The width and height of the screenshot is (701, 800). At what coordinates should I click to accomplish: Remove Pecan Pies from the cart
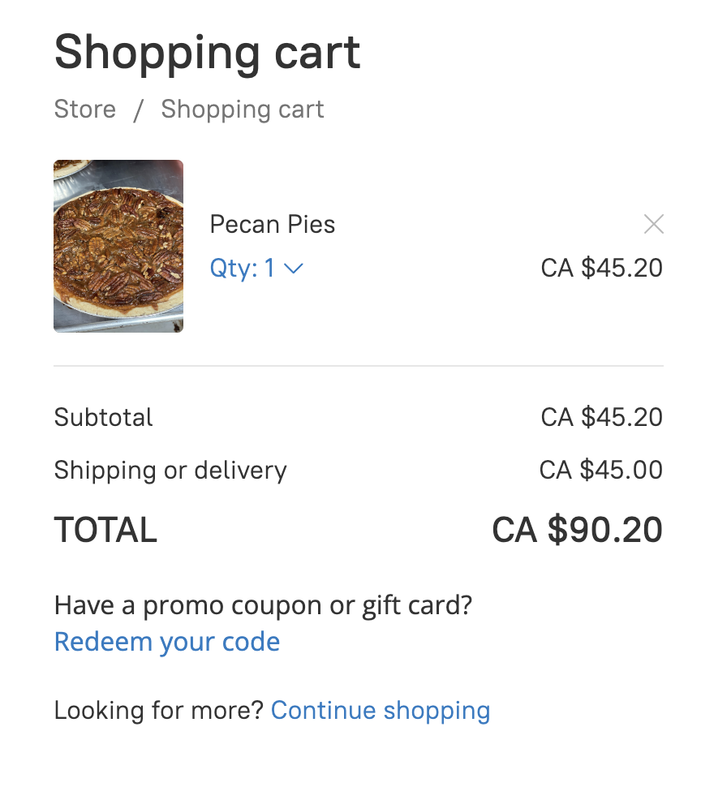(653, 224)
